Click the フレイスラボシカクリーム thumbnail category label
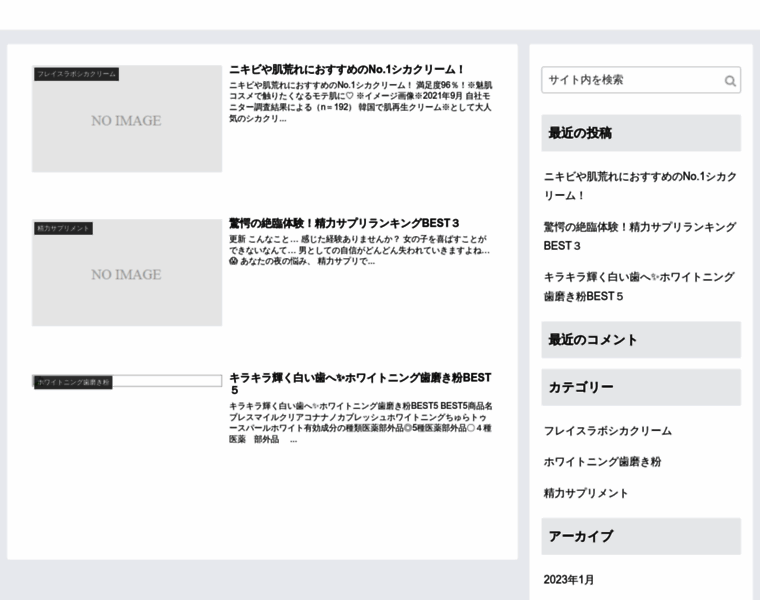This screenshot has height=600, width=760. pyautogui.click(x=77, y=74)
